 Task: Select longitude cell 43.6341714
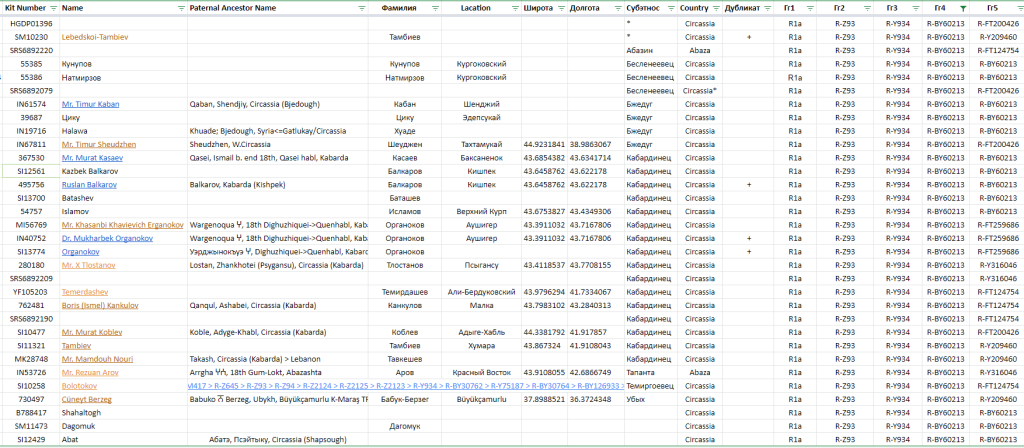[595, 158]
